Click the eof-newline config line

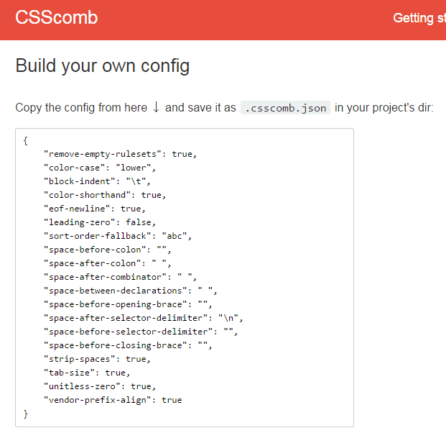95,209
